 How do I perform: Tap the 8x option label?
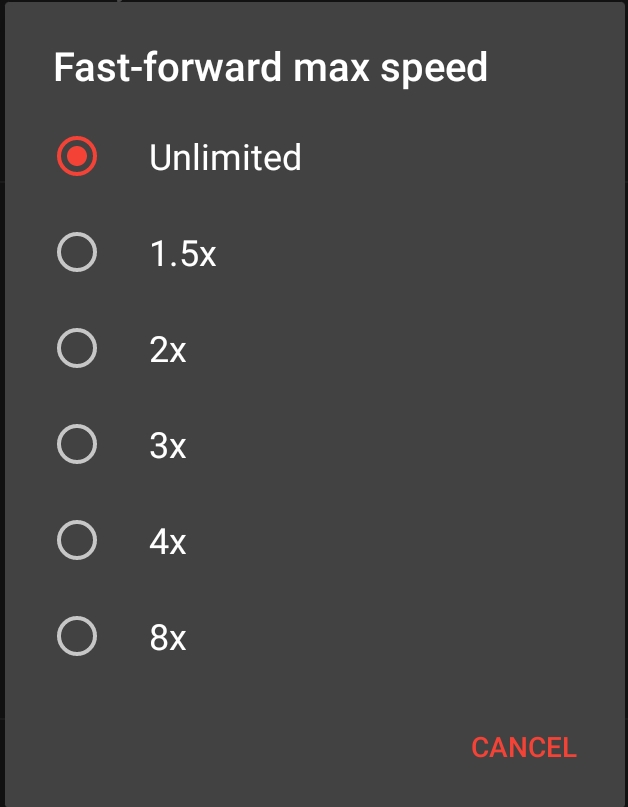click(166, 637)
